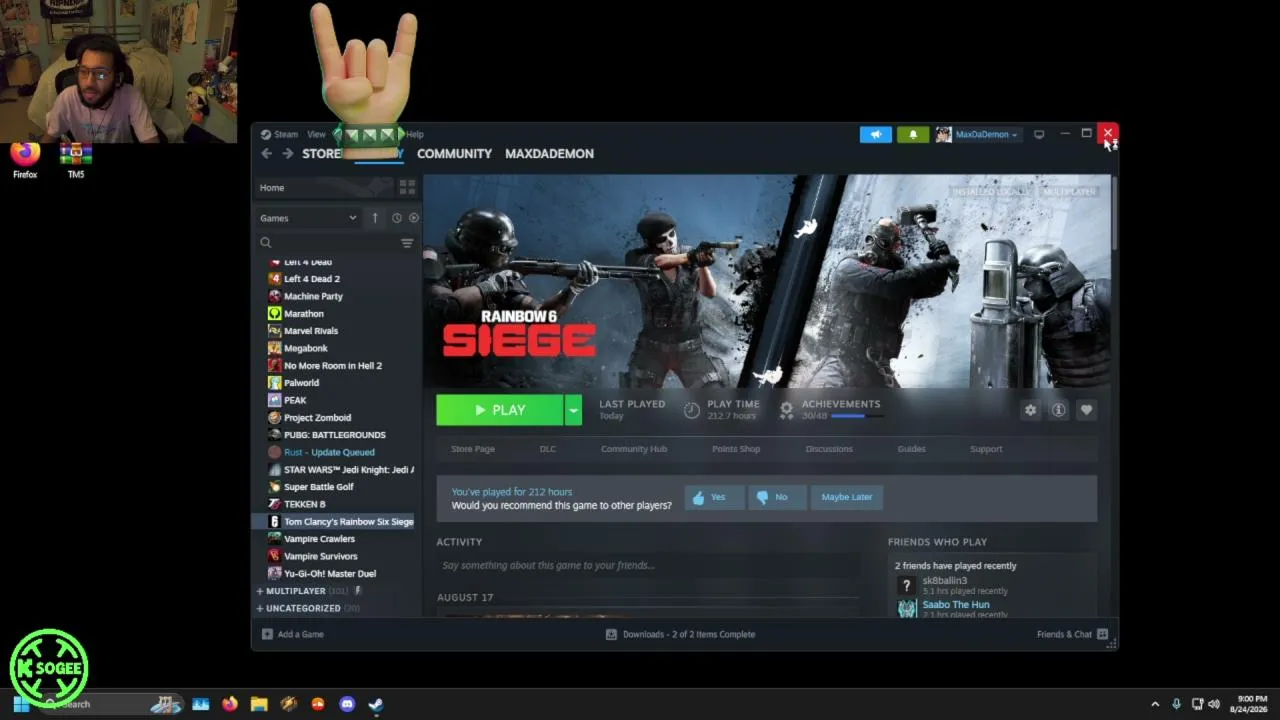Screen dimensions: 1280x720
Task: Open the Points Shop link
Action: click(x=736, y=449)
